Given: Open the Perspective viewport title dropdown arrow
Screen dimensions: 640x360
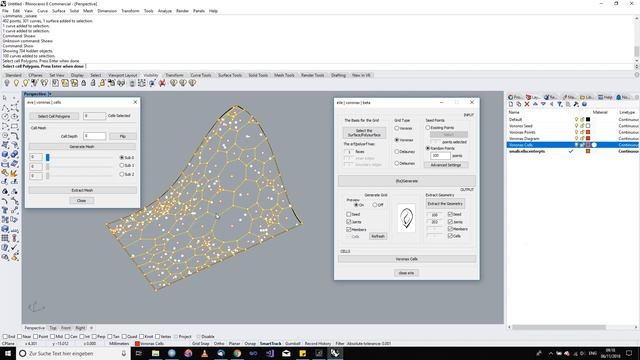Looking at the screenshot, I should coord(50,94).
